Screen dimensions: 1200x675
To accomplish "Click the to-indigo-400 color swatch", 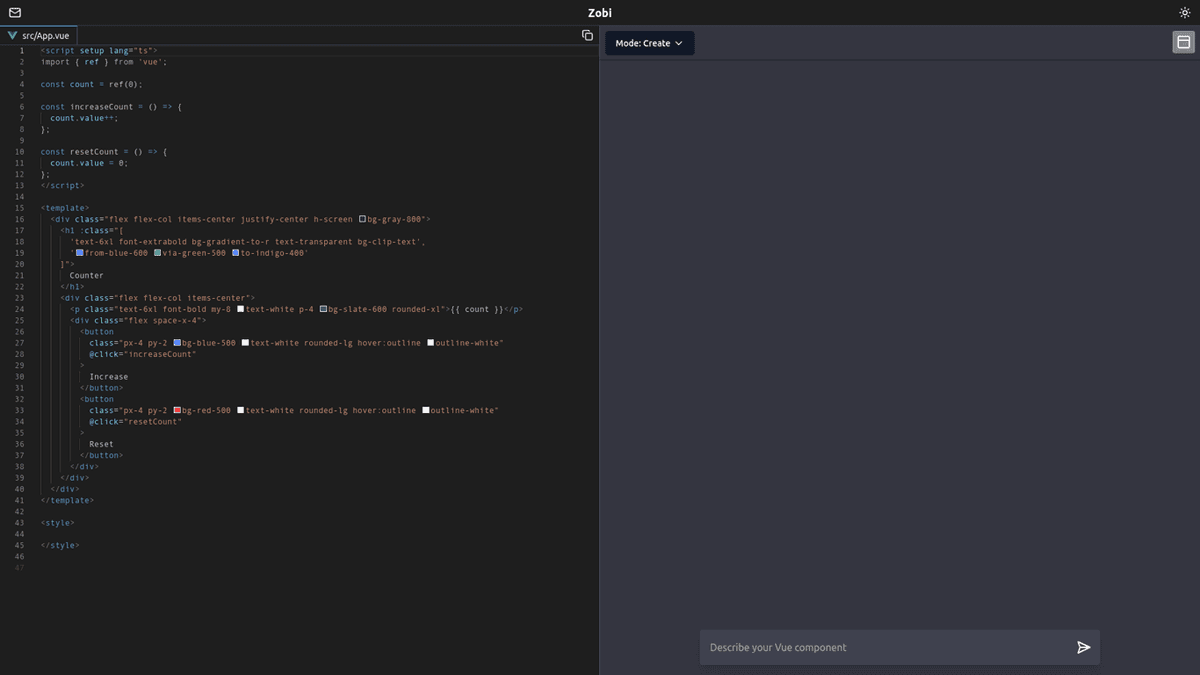I will coord(235,253).
